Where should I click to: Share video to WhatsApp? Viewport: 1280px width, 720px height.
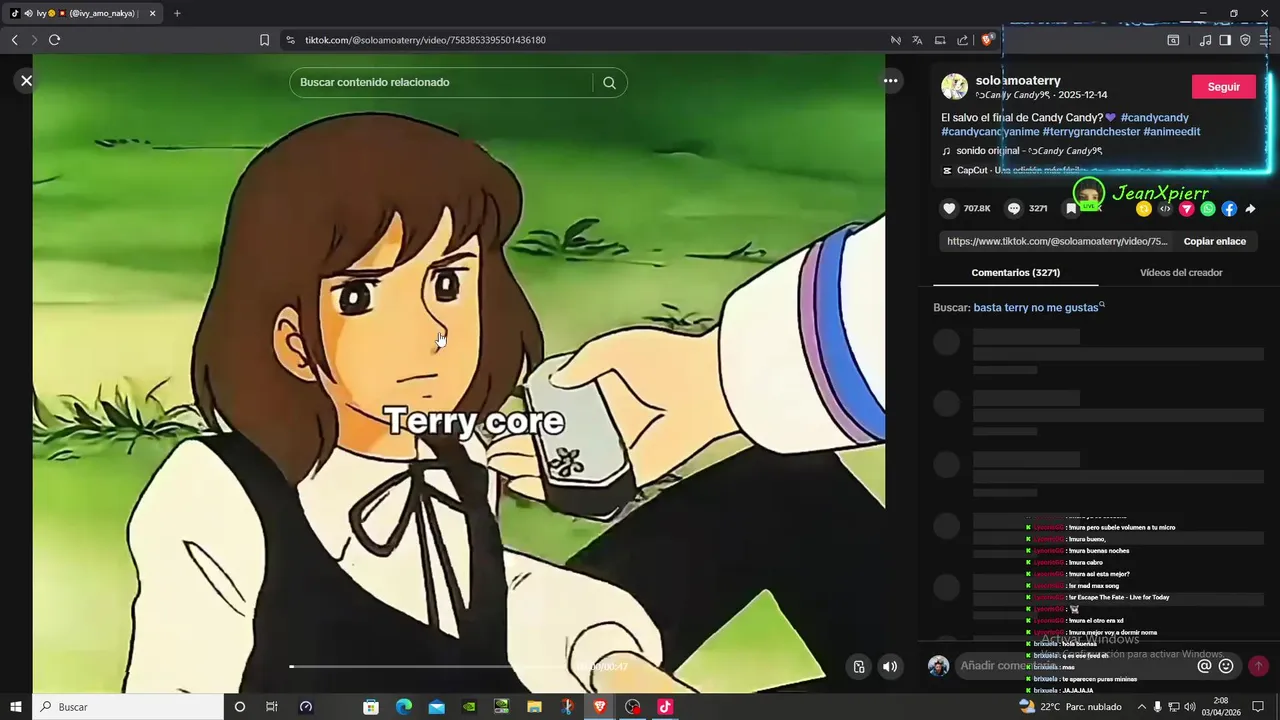[1208, 209]
